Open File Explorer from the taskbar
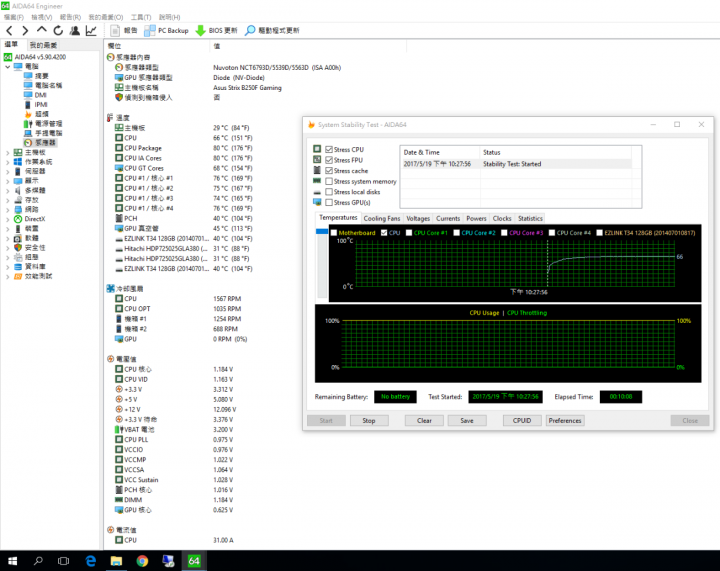720x571 pixels. point(116,561)
